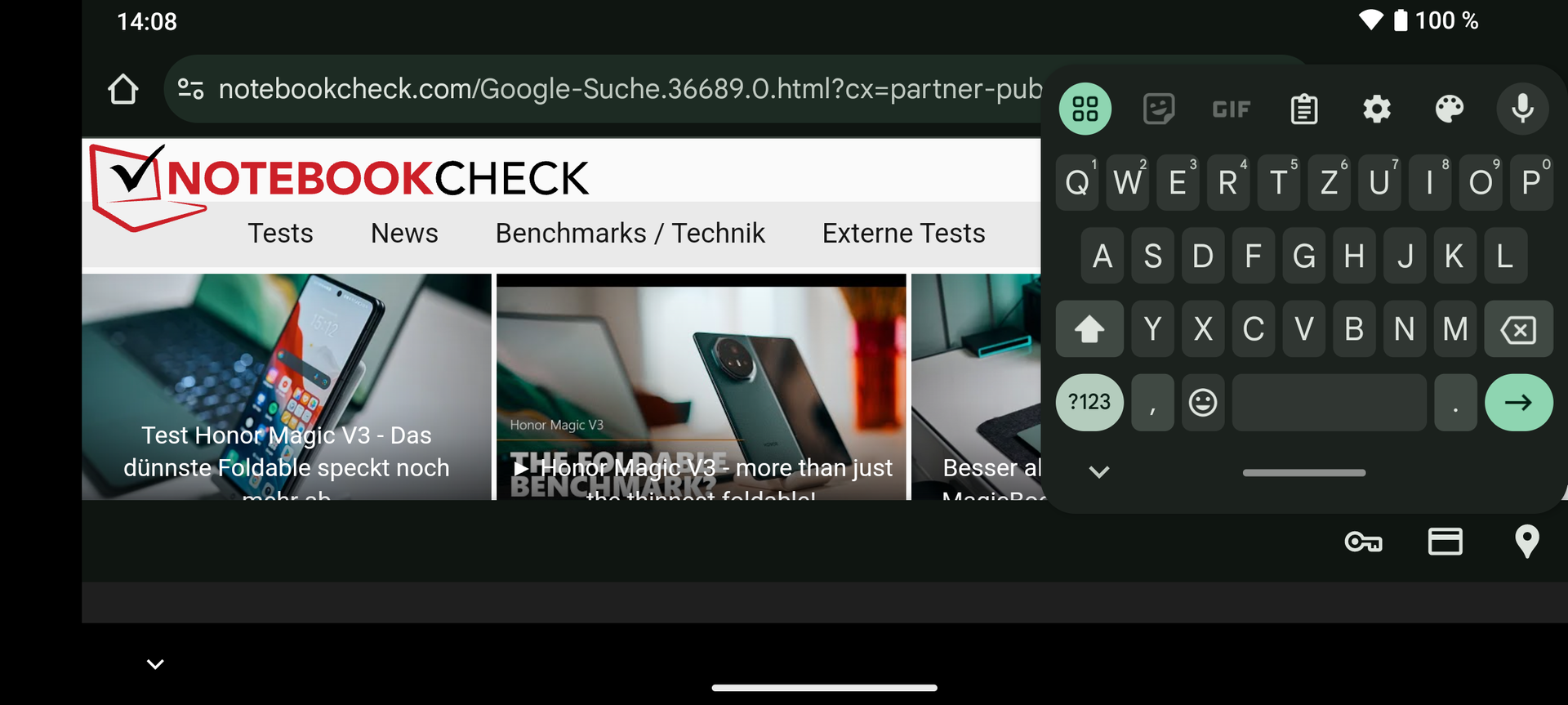The image size is (1568, 705).
Task: Tap the E key
Action: click(1178, 183)
